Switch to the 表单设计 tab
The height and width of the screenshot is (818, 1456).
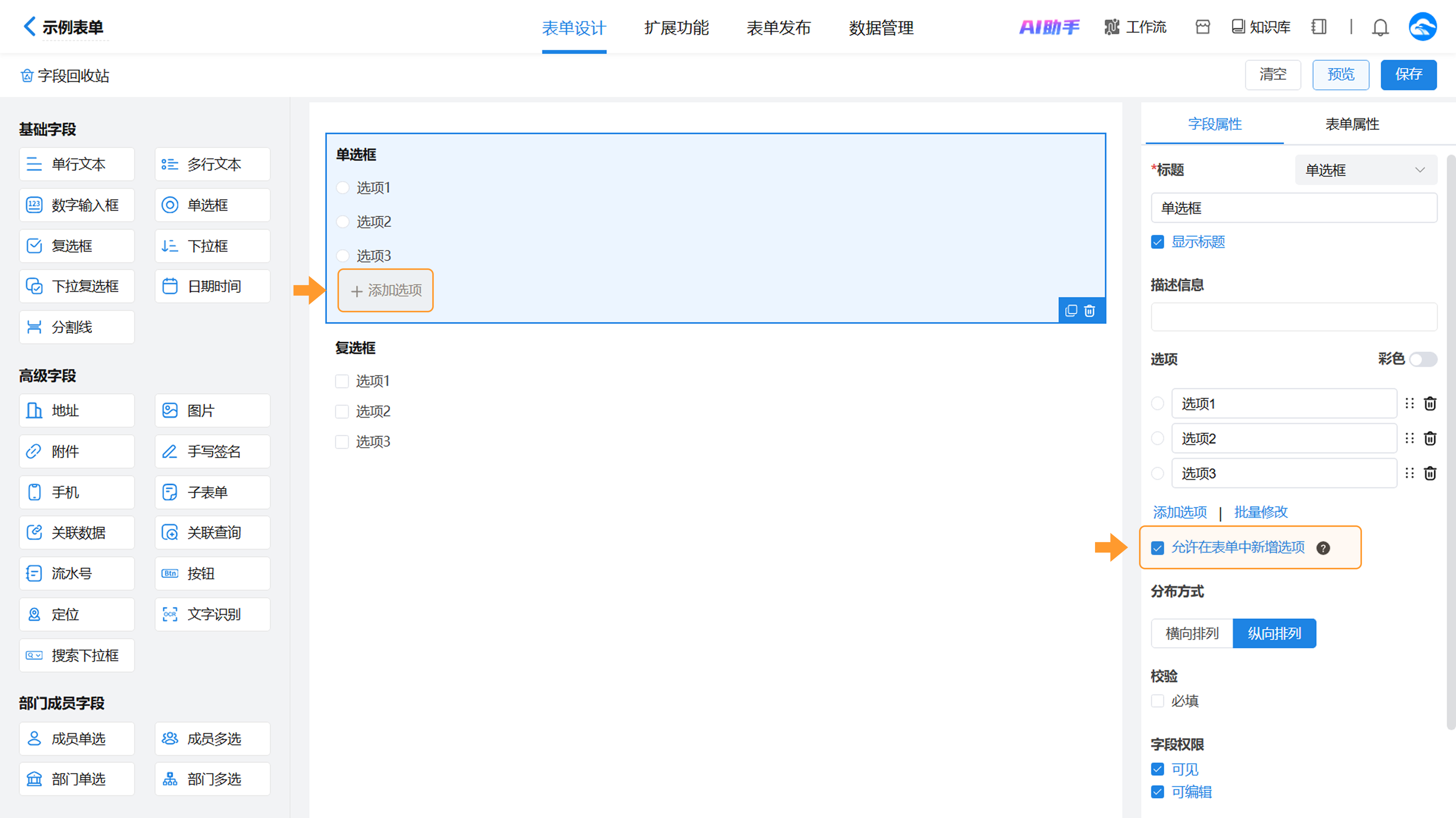click(574, 28)
